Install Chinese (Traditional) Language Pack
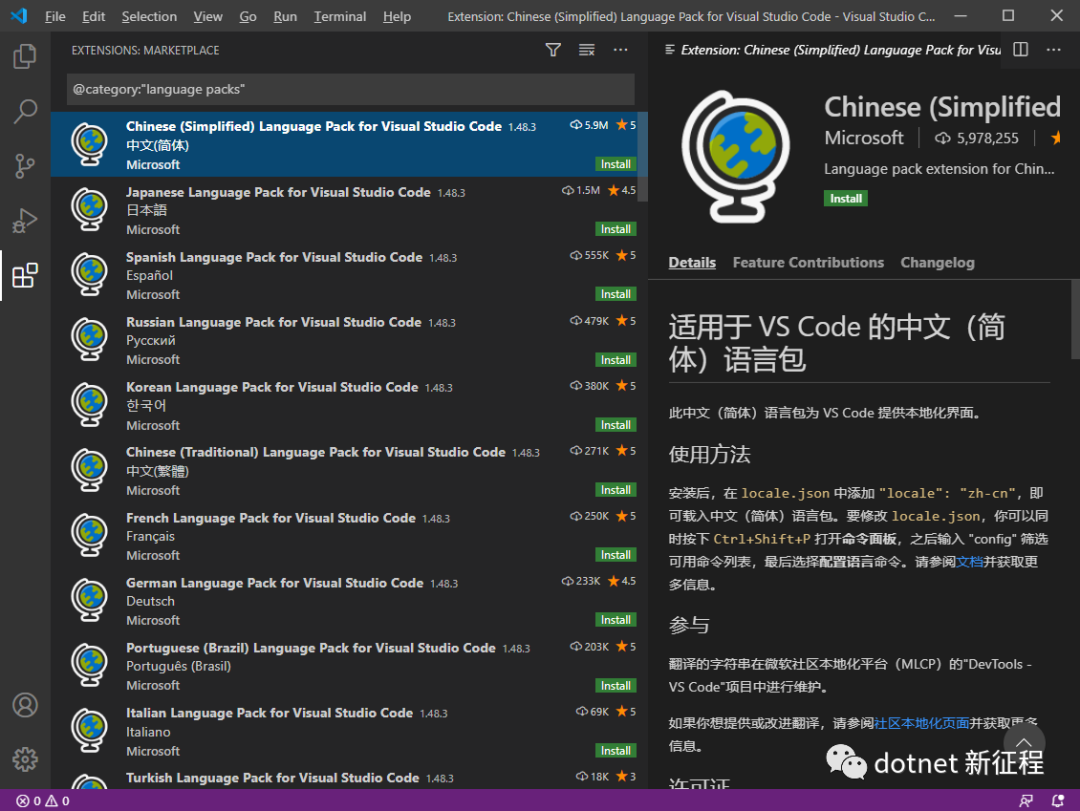The width and height of the screenshot is (1080, 811). click(616, 490)
